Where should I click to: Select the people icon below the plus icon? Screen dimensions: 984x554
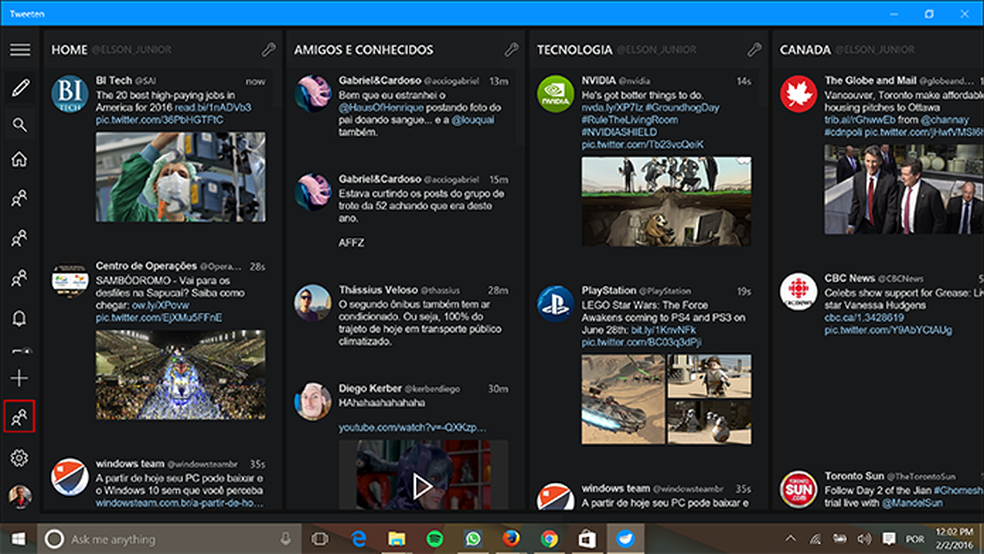[x=19, y=417]
